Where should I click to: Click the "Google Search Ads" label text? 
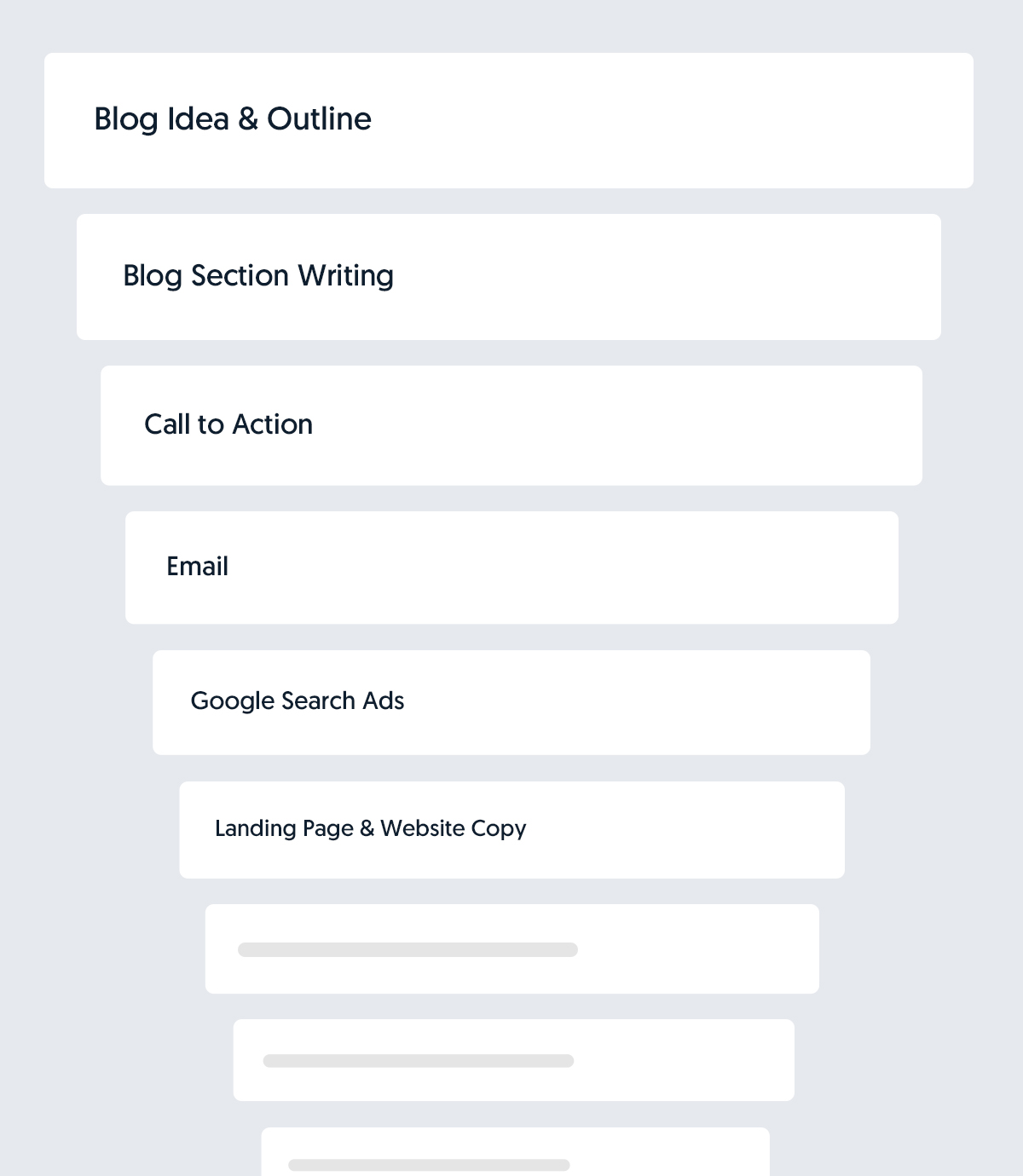(297, 700)
